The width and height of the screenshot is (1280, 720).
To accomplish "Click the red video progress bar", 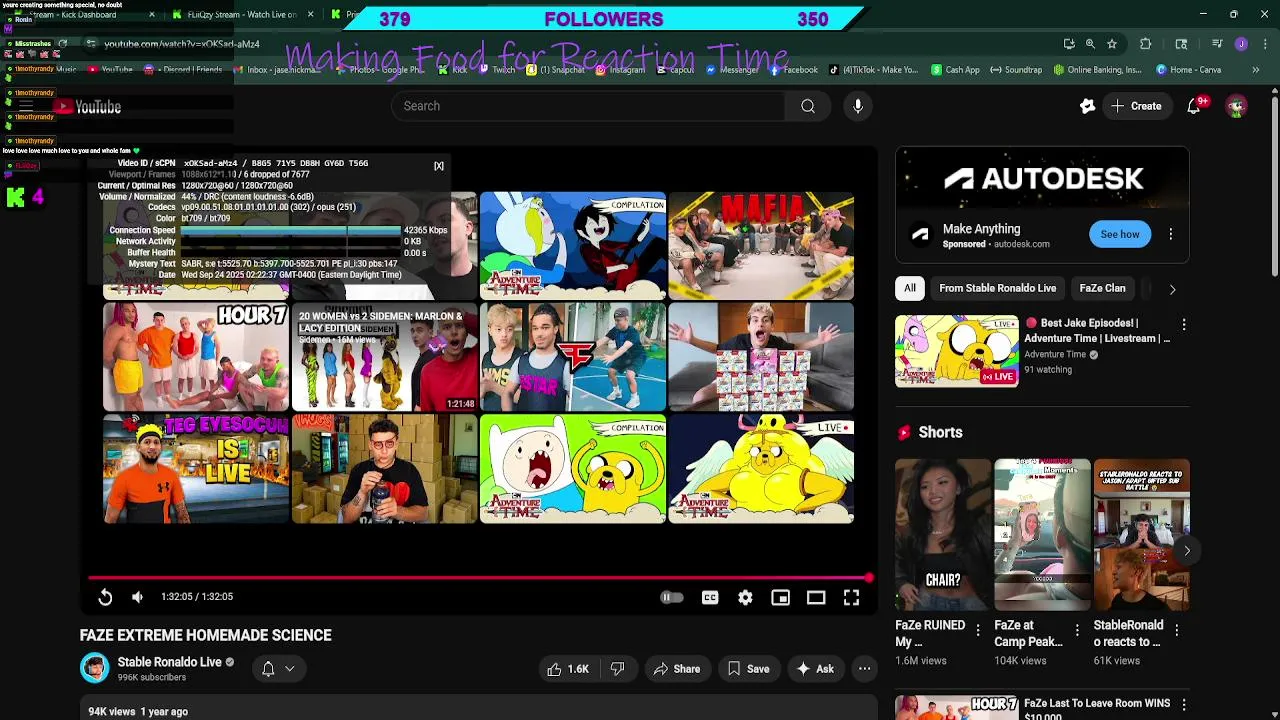I will (478, 578).
